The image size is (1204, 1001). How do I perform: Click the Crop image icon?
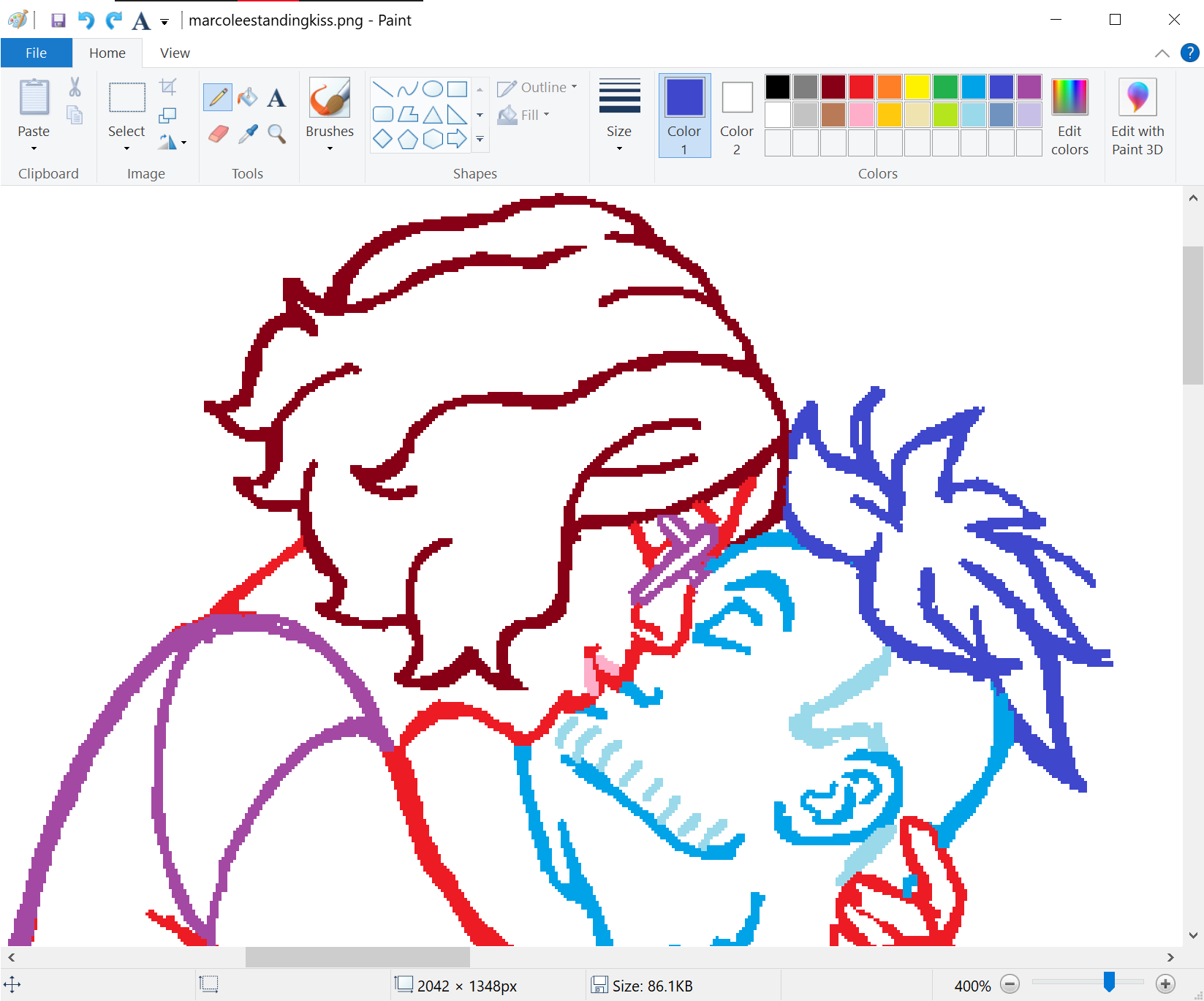coord(168,87)
